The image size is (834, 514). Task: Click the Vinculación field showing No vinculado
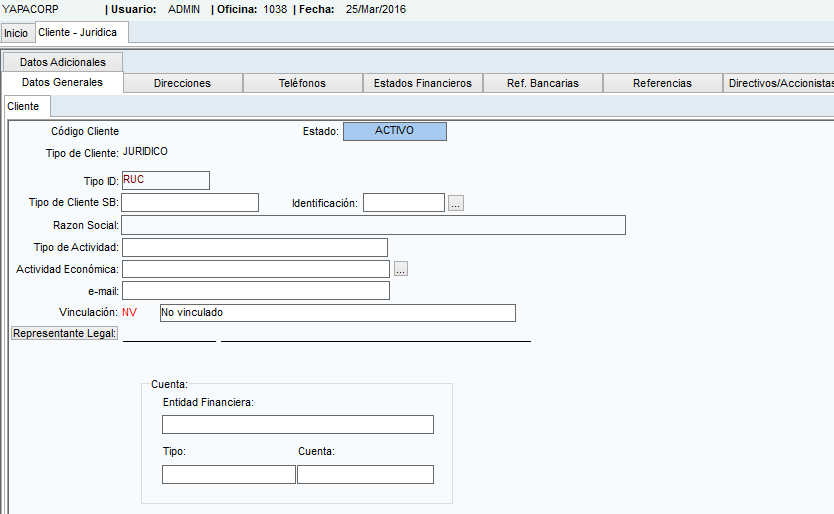click(338, 313)
